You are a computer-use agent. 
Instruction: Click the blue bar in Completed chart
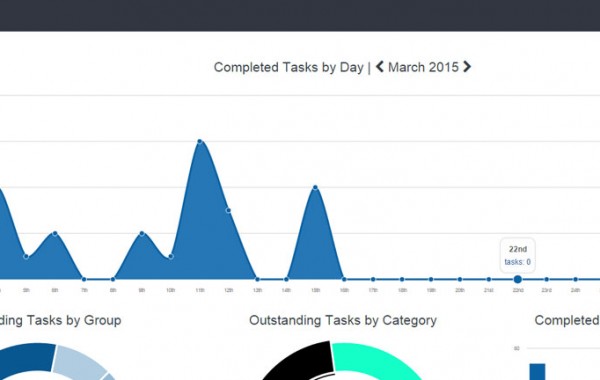point(537,372)
